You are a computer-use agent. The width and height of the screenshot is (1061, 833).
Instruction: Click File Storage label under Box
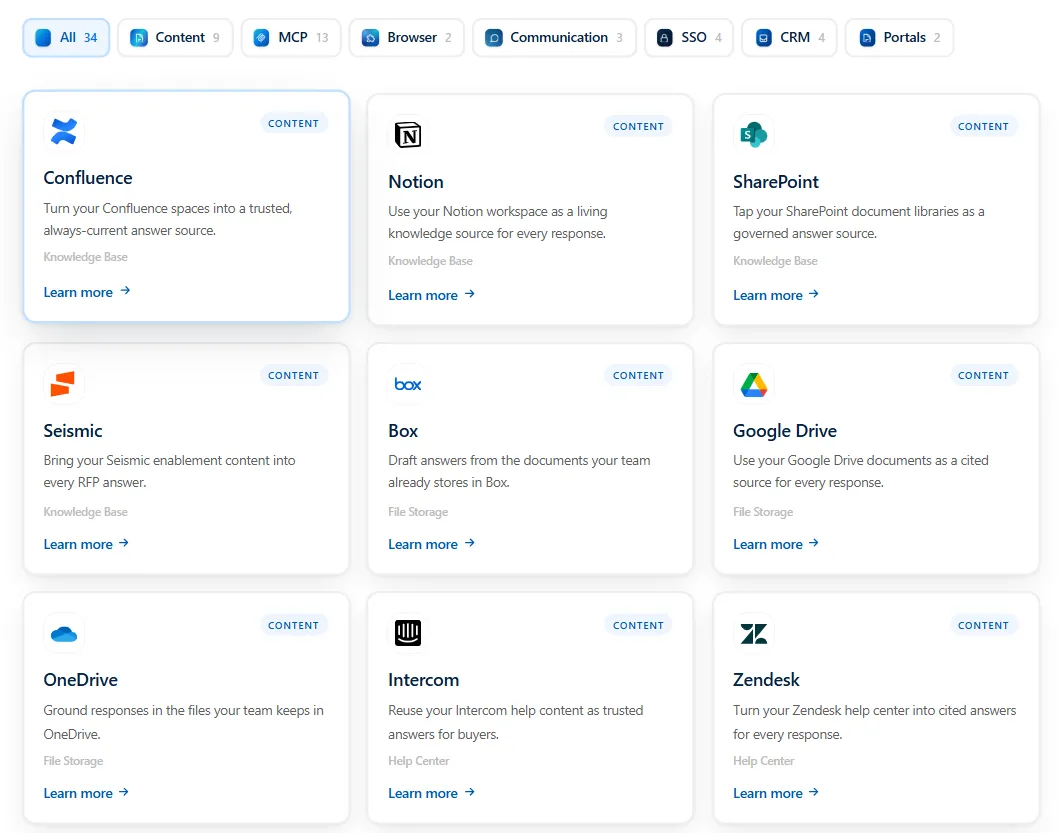(x=418, y=512)
